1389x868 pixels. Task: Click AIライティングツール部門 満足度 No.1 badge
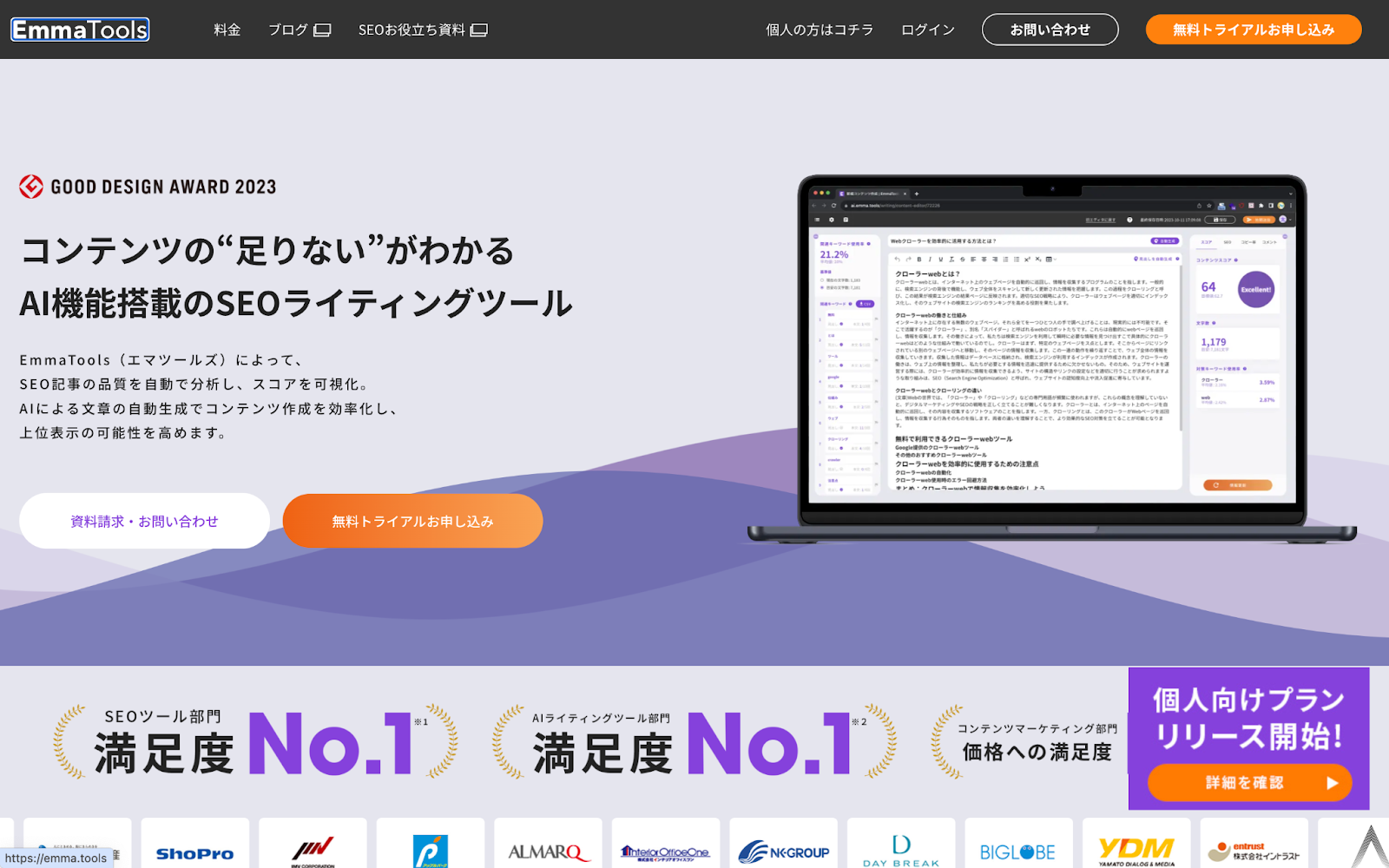[x=694, y=742]
